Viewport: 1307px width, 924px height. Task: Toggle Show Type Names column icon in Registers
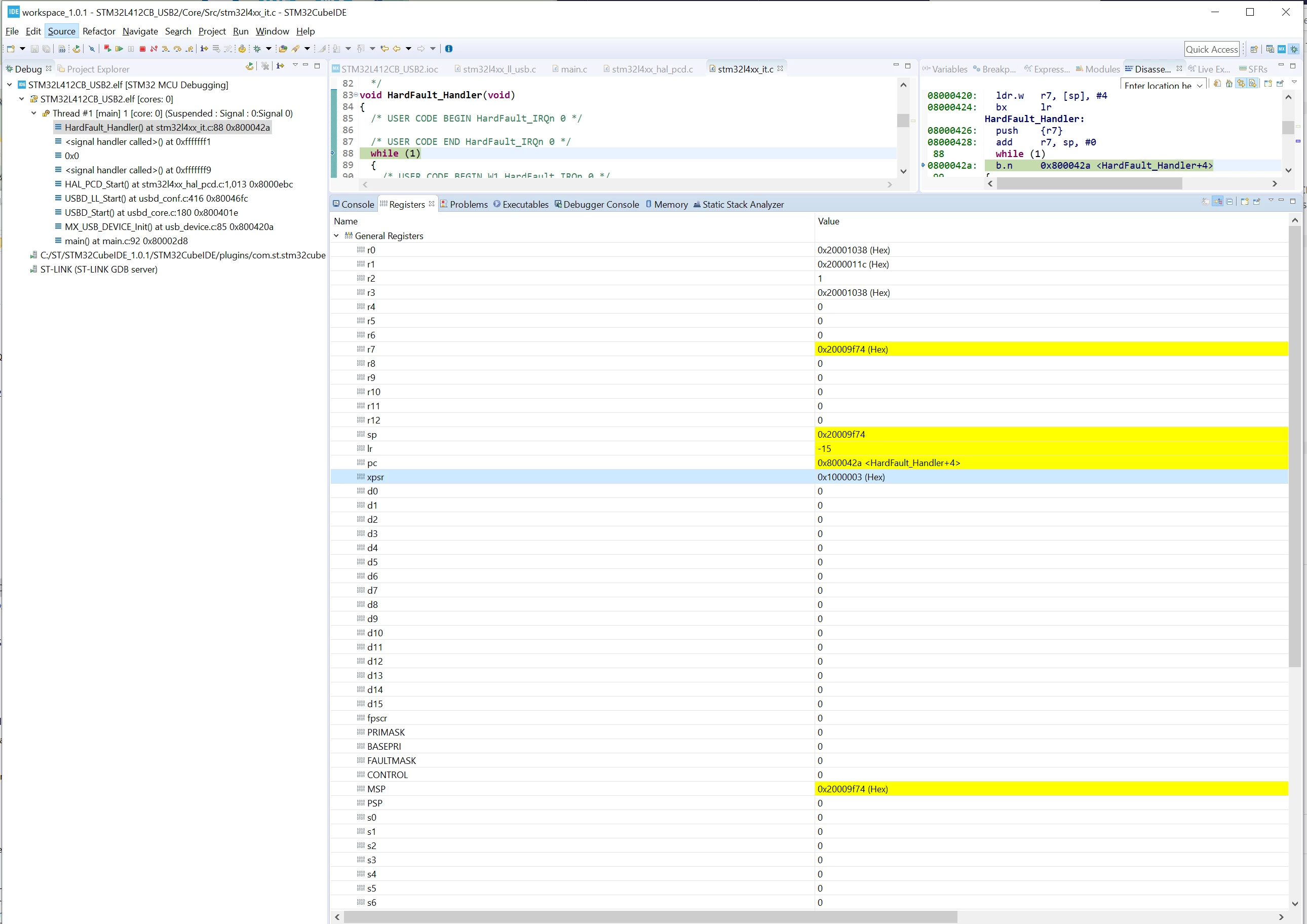click(x=1206, y=202)
